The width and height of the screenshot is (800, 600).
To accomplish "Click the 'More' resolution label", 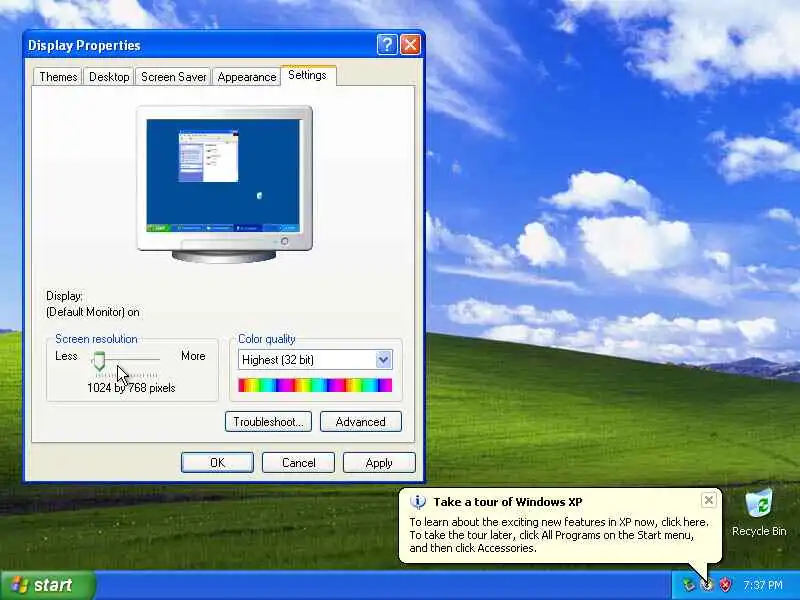I will tap(193, 356).
